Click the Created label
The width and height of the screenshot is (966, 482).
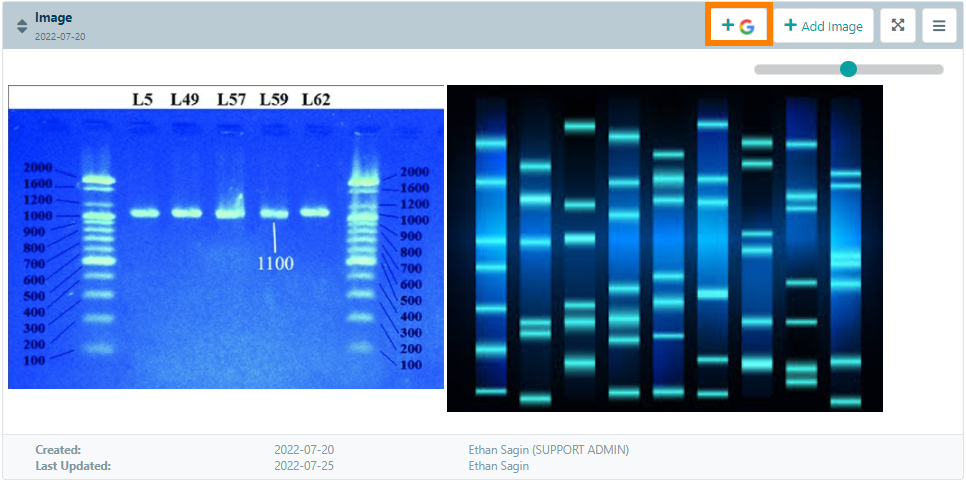[58, 450]
